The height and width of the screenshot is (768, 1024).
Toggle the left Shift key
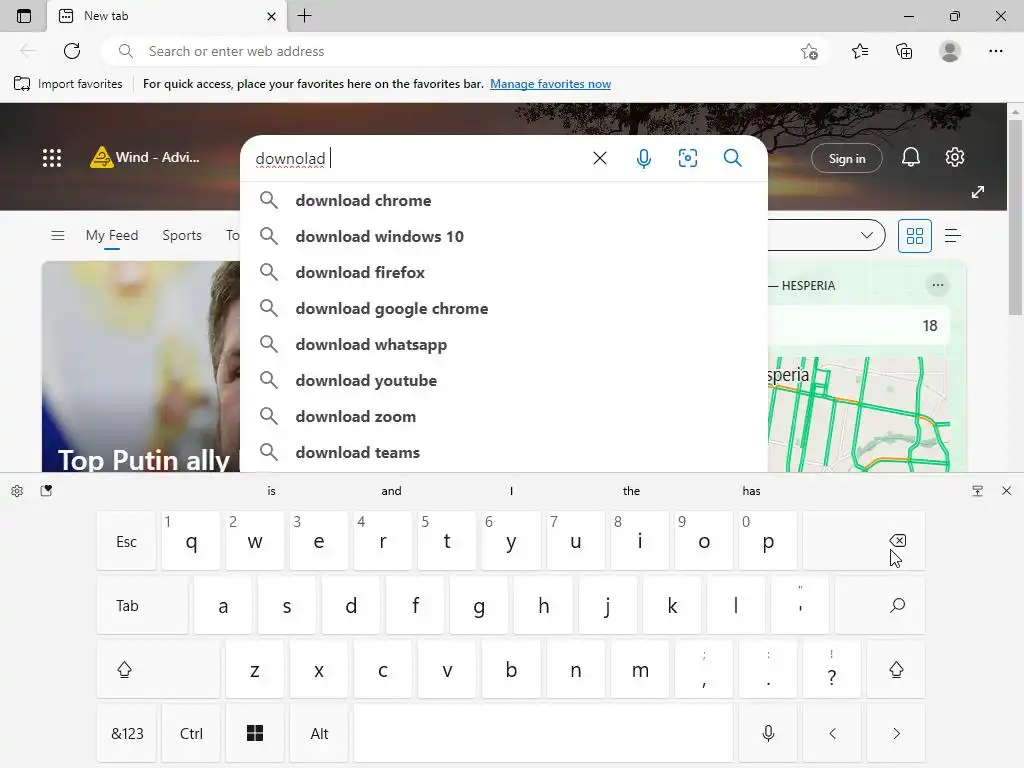click(x=158, y=669)
